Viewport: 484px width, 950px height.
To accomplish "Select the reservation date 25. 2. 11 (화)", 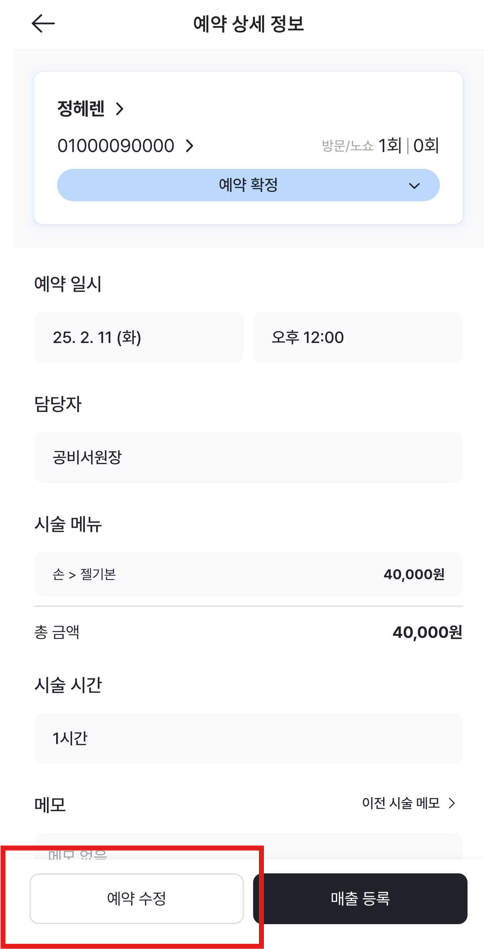I will point(139,337).
